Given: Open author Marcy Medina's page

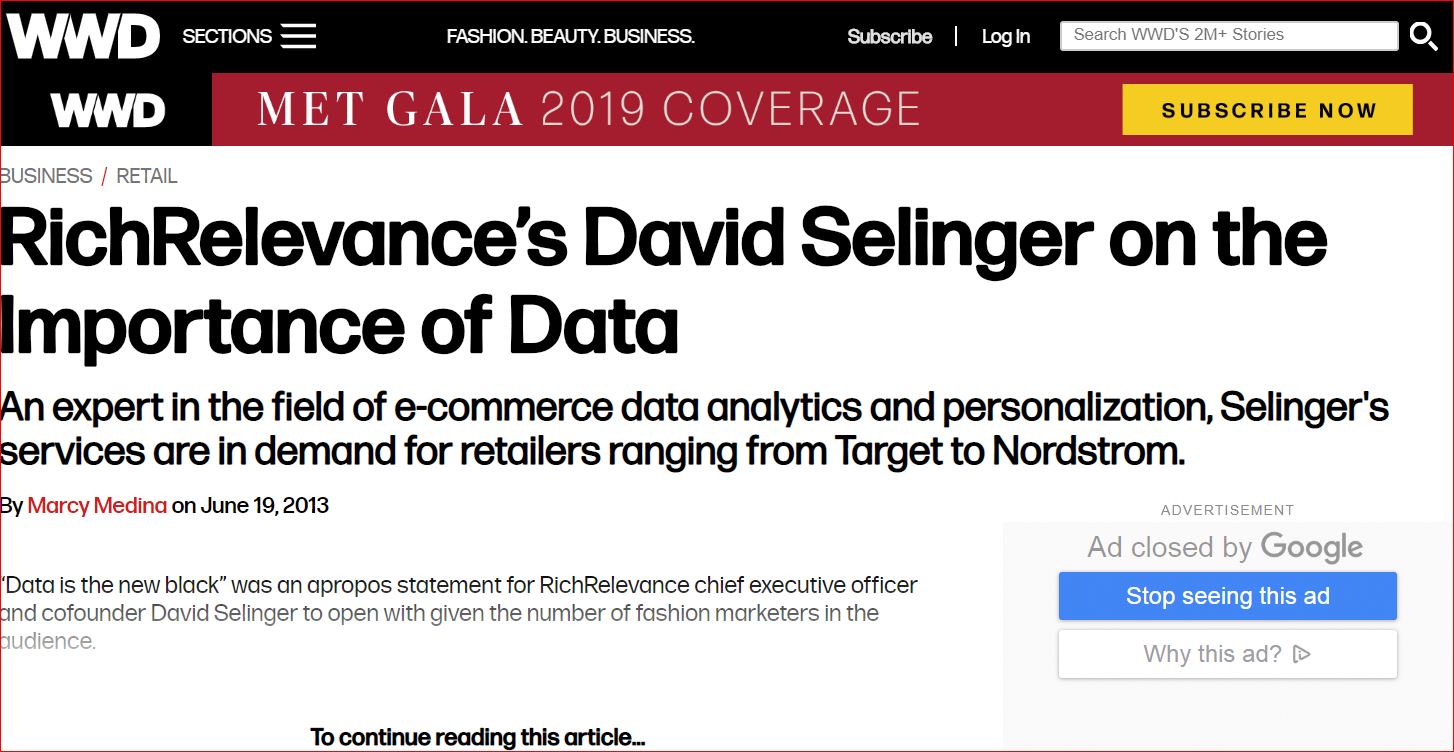Looking at the screenshot, I should (x=97, y=505).
